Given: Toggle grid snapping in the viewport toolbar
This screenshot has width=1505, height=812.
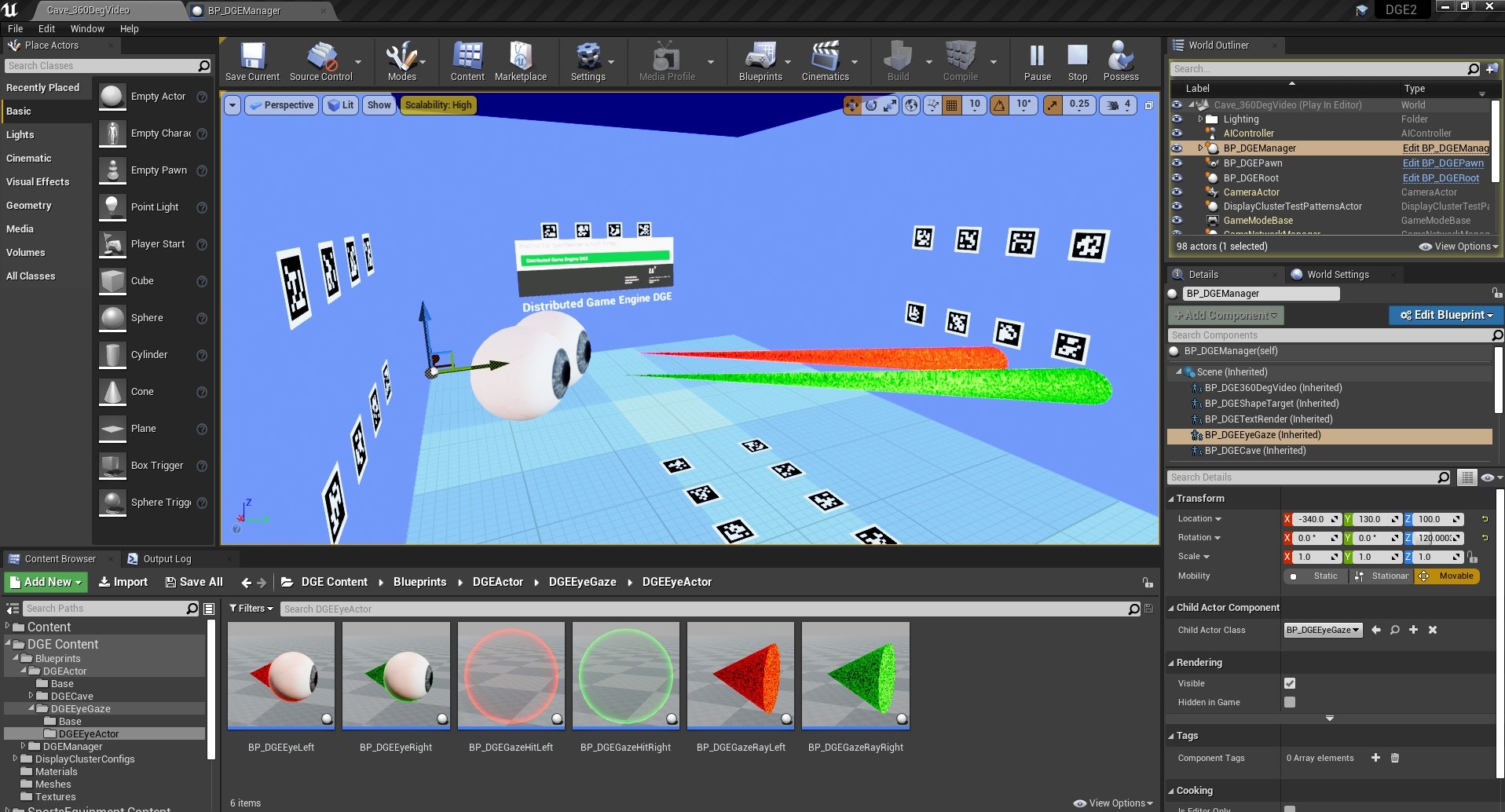Looking at the screenshot, I should click(x=951, y=104).
